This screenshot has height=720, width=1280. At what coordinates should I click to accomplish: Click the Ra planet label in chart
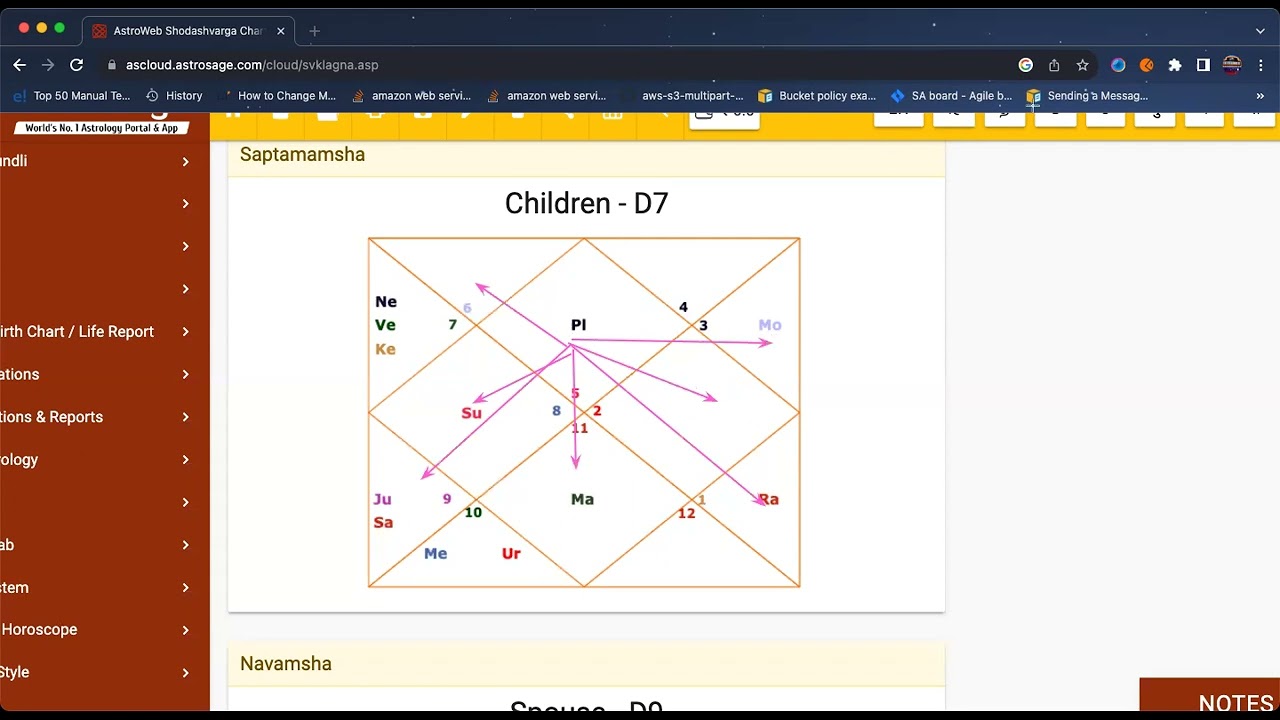tap(768, 499)
